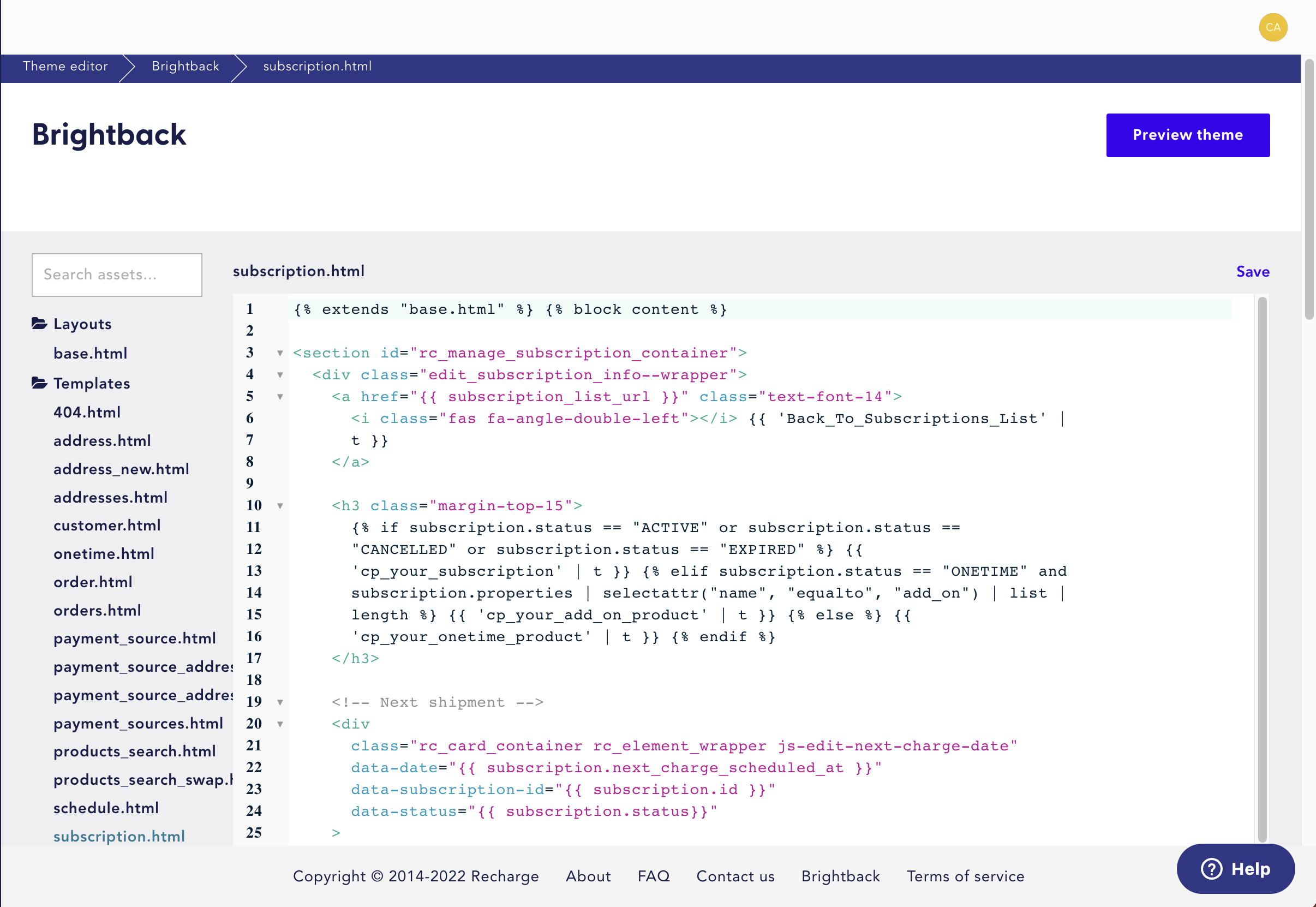Select schedule.html in templates list

(x=106, y=808)
